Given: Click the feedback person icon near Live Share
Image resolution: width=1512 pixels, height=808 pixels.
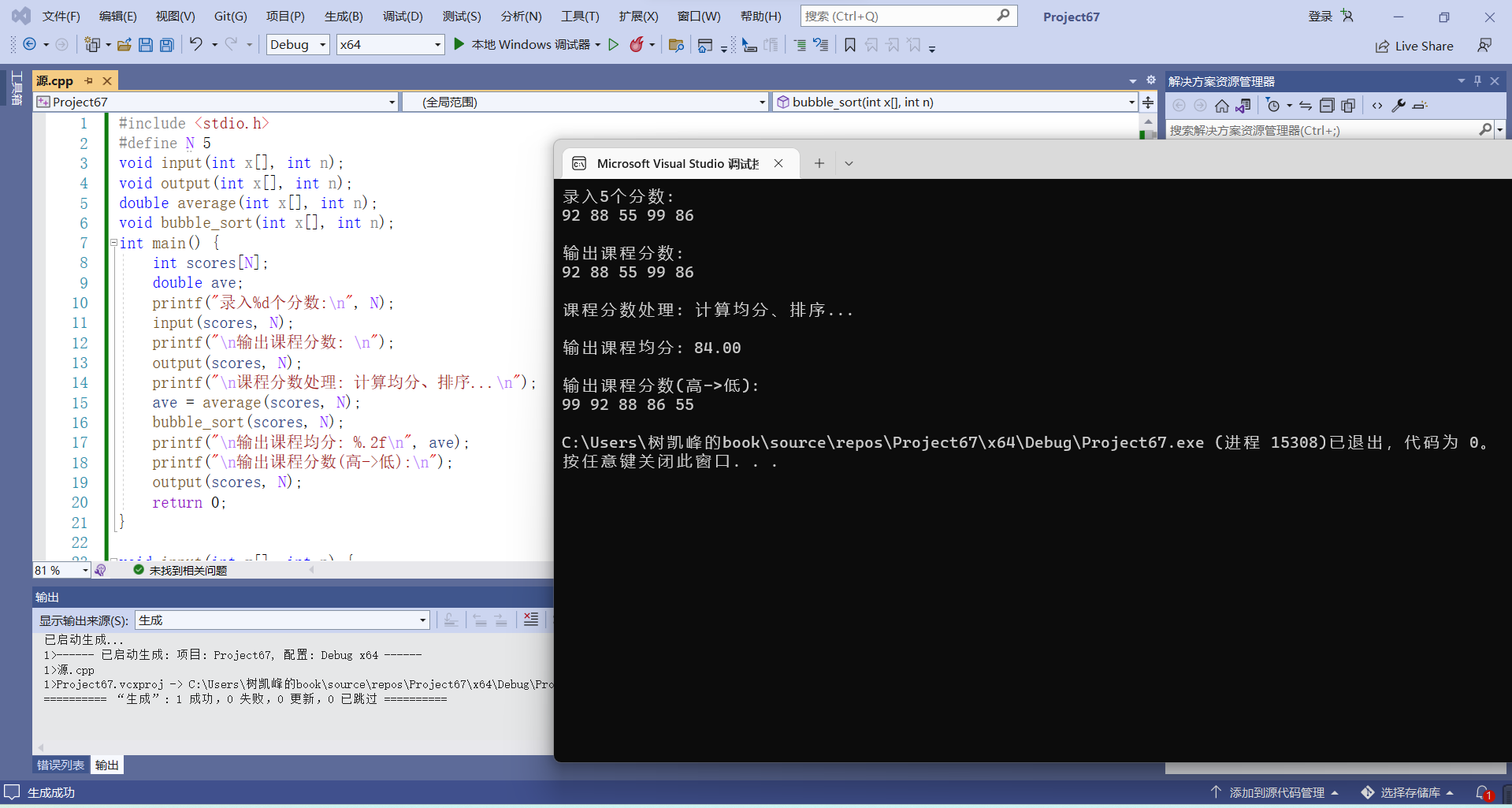Looking at the screenshot, I should pos(1484,46).
